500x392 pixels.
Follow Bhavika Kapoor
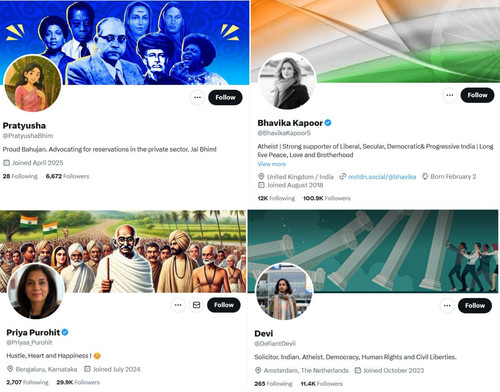[477, 95]
